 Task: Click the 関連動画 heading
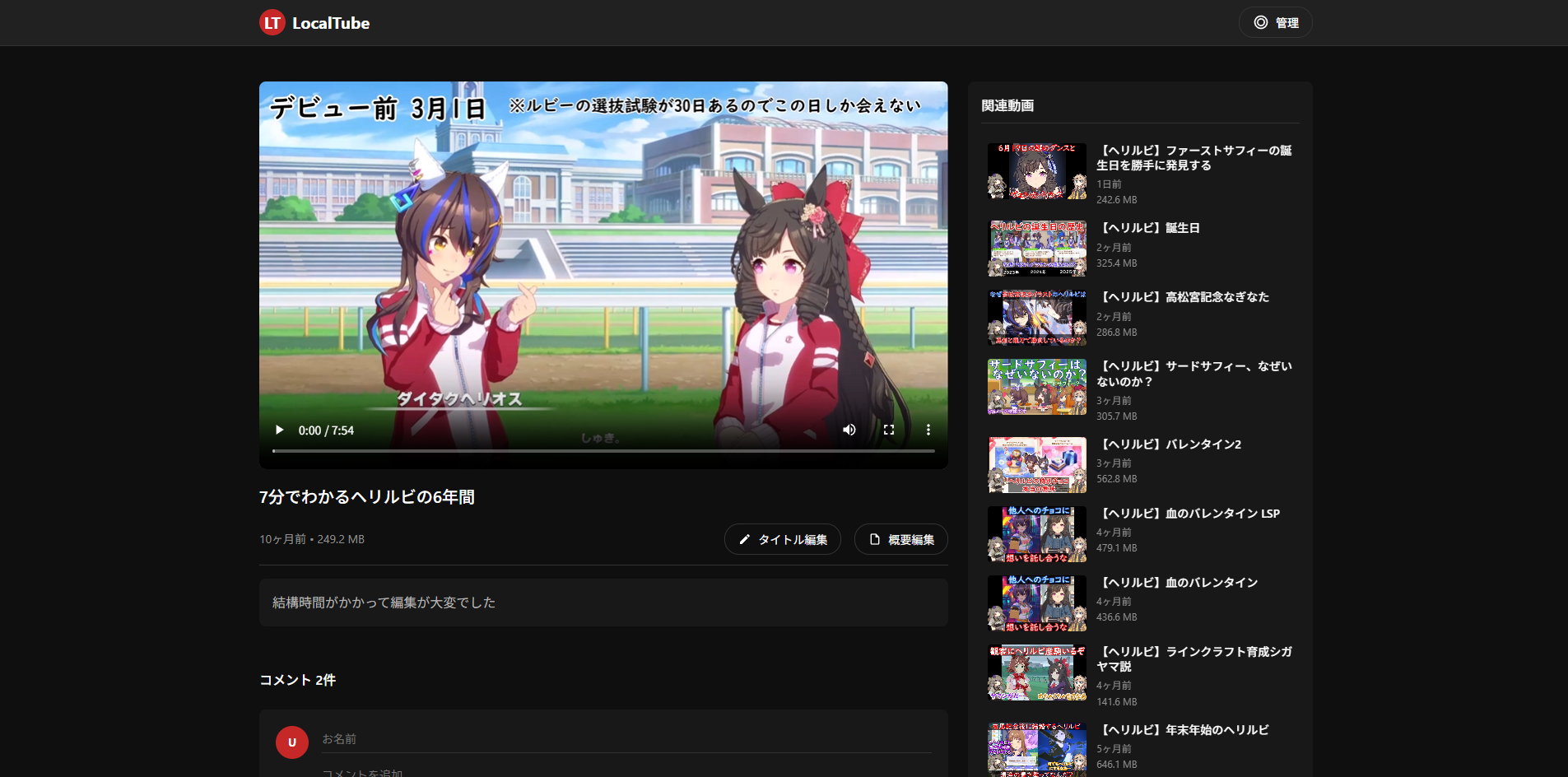point(1007,105)
